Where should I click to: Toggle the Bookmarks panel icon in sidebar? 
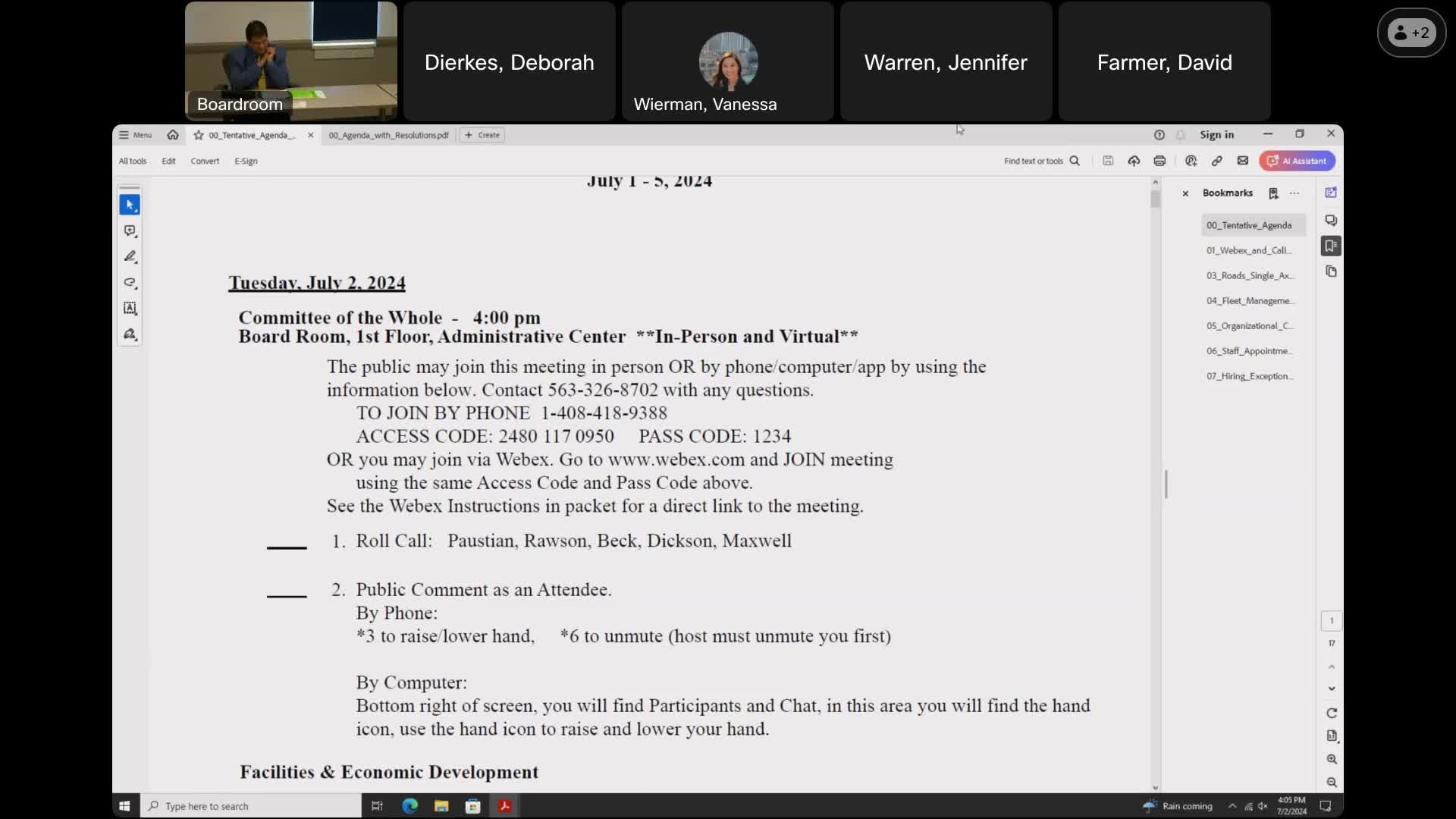tap(1331, 246)
